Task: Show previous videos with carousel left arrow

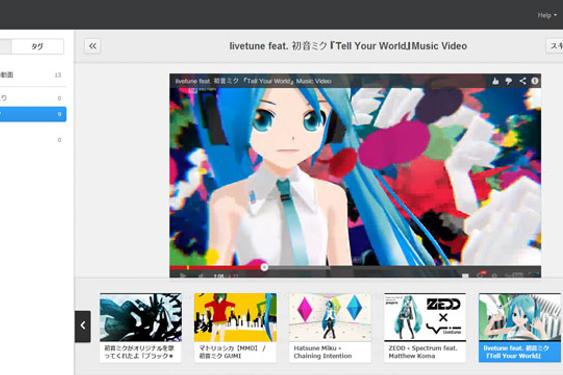Action: pos(83,326)
